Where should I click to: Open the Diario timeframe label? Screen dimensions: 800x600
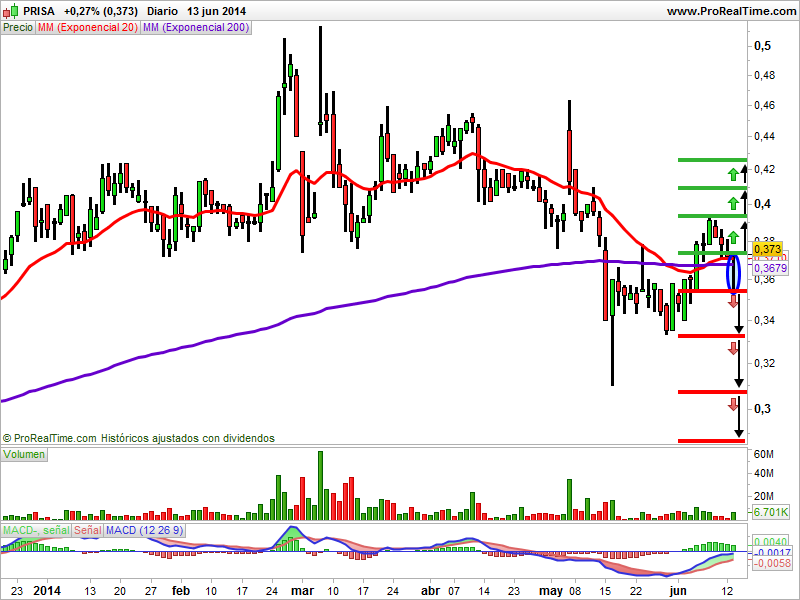coord(162,11)
